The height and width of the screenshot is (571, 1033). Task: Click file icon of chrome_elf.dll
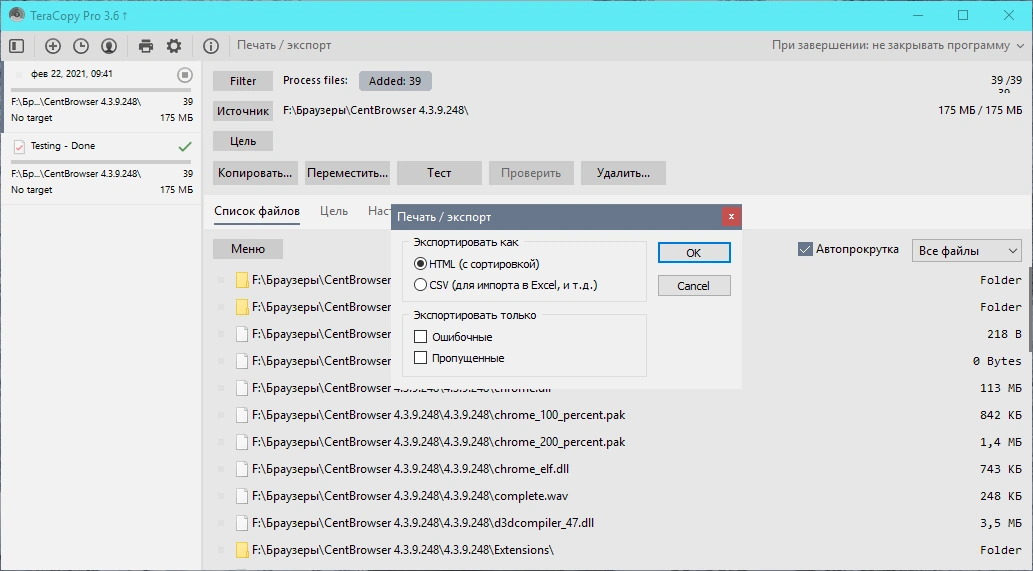point(242,469)
